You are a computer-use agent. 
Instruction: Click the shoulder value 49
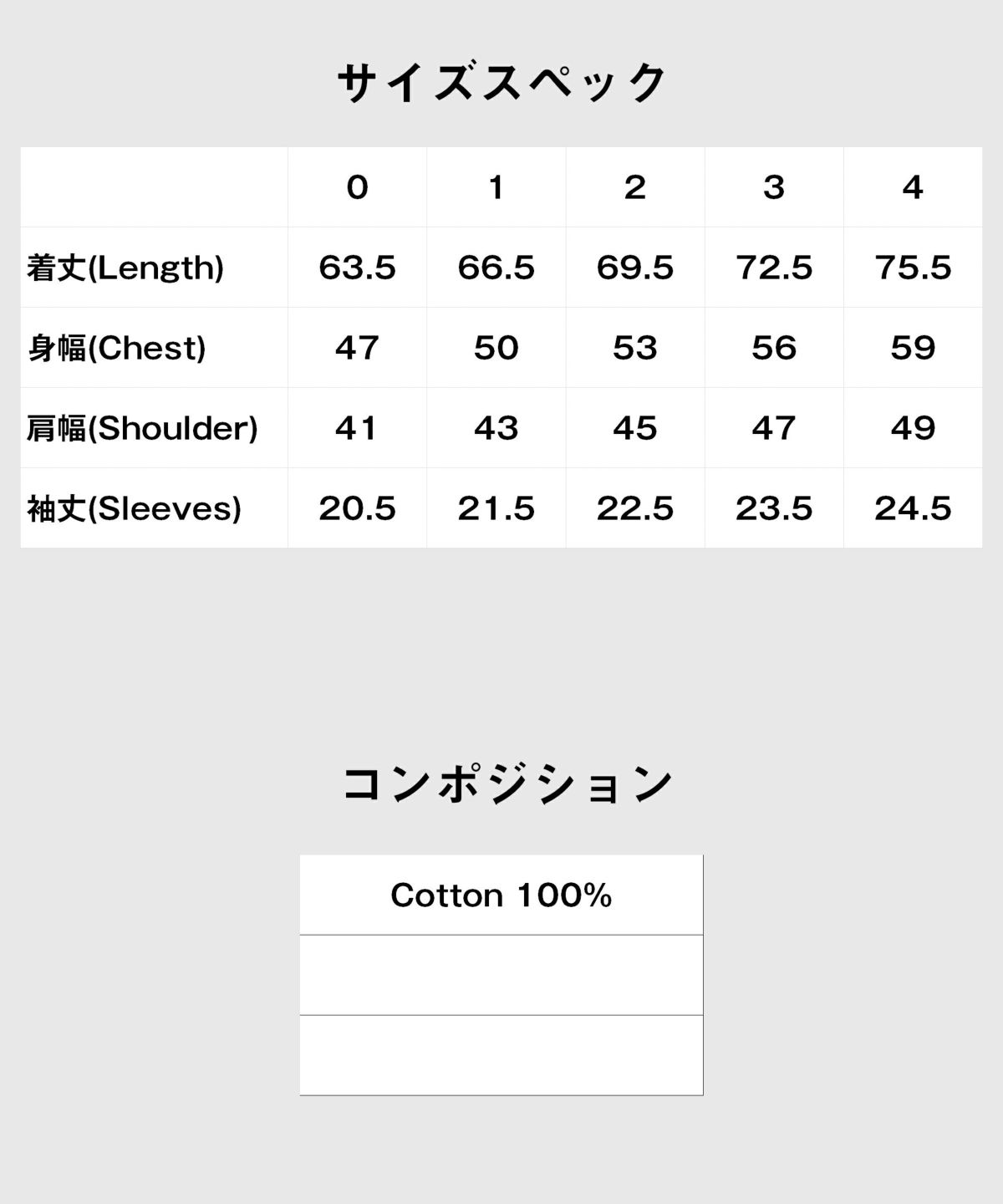(913, 428)
